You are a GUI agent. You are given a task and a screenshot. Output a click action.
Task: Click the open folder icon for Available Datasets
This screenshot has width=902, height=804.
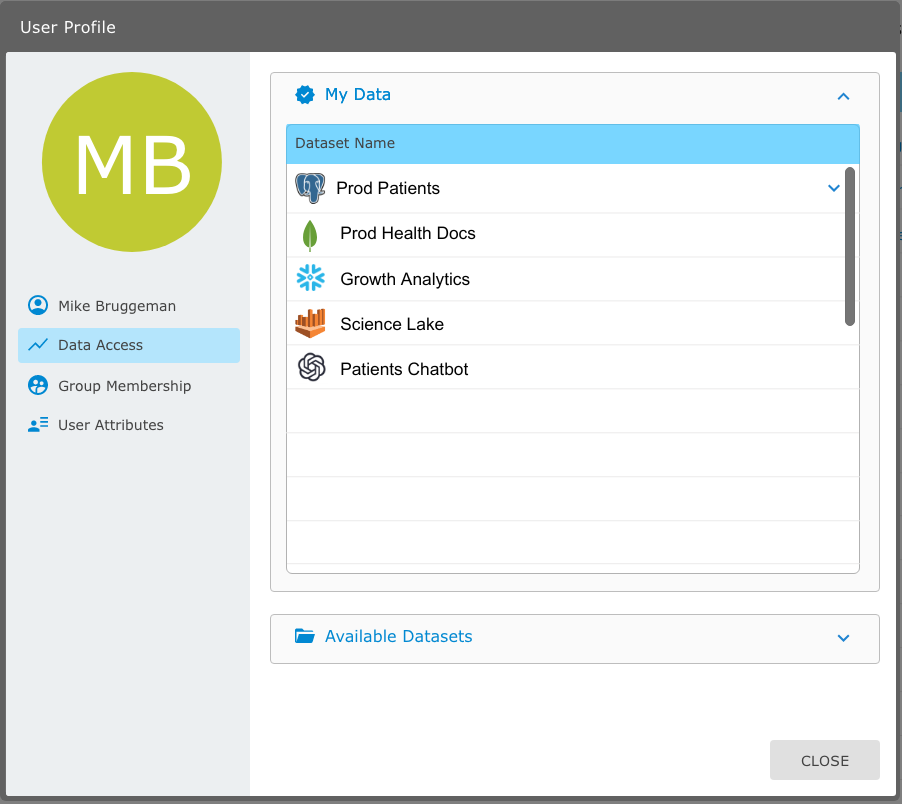(305, 636)
